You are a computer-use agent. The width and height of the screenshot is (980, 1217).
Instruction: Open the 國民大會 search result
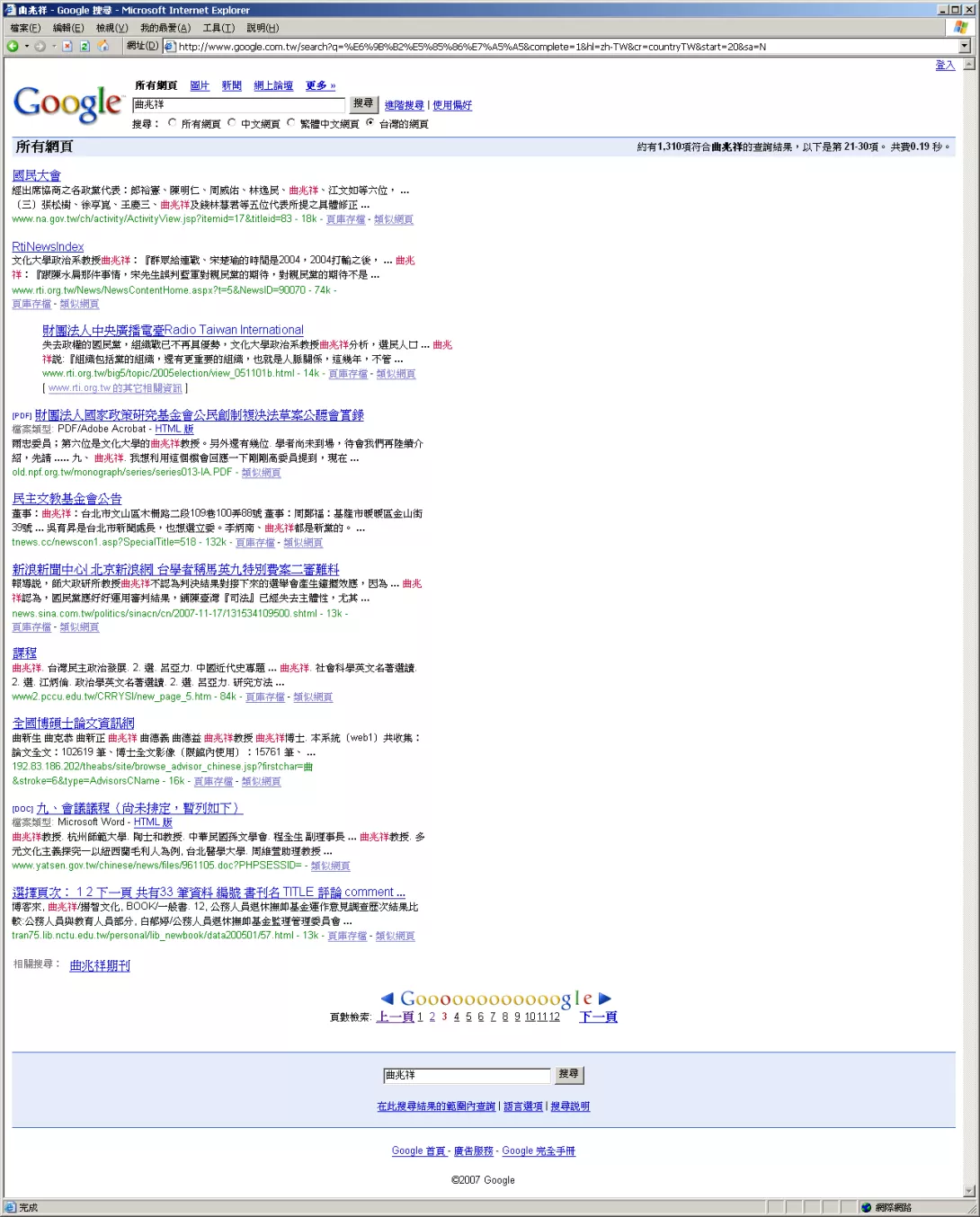pos(37,175)
